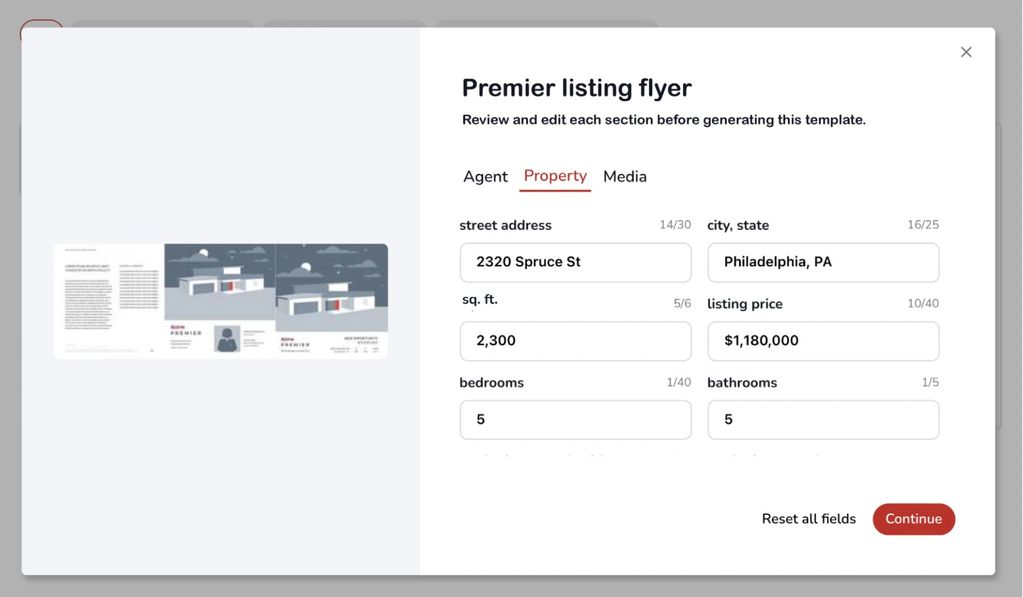
Task: Click the listing price label
Action: tap(745, 304)
